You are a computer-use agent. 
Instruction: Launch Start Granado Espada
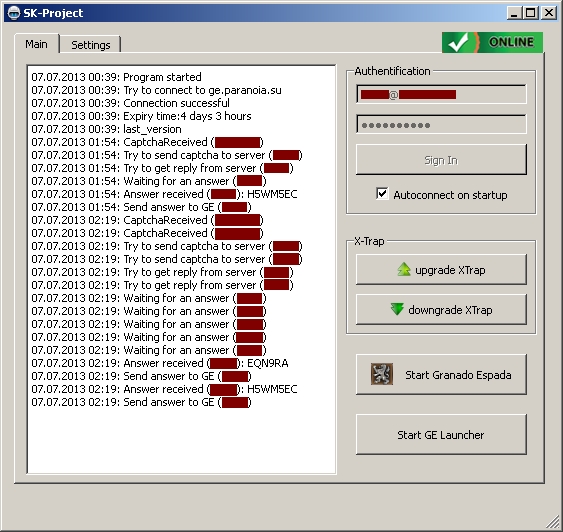(x=441, y=374)
